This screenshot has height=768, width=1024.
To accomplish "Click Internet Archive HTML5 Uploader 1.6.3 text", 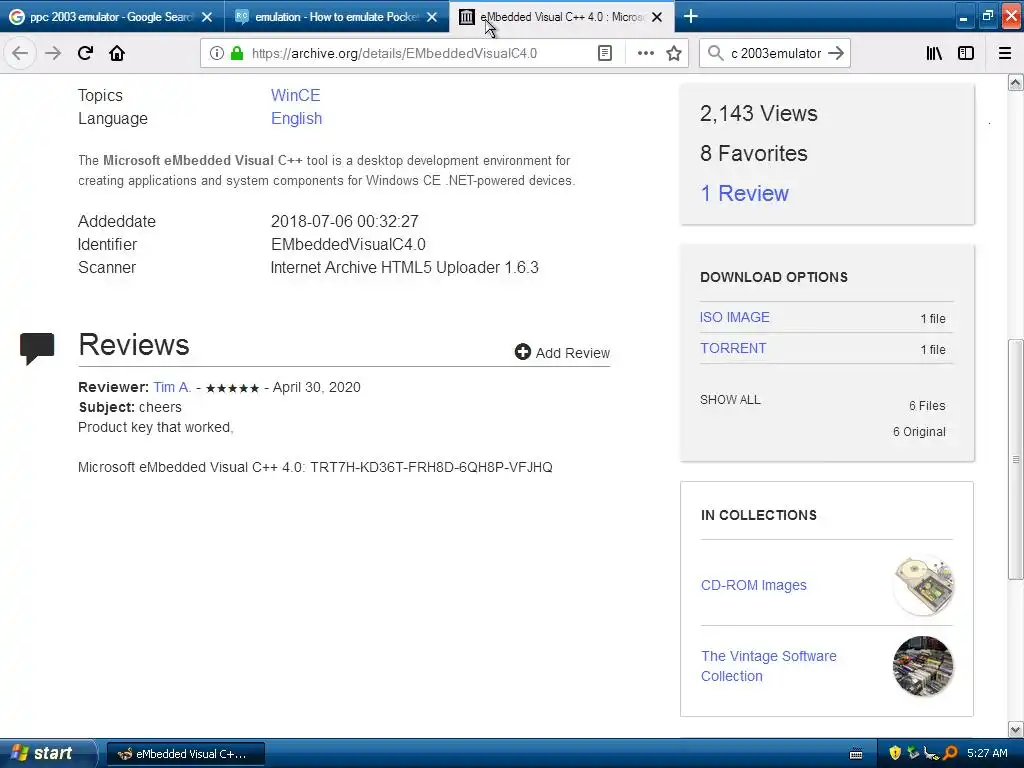I will coord(404,268).
